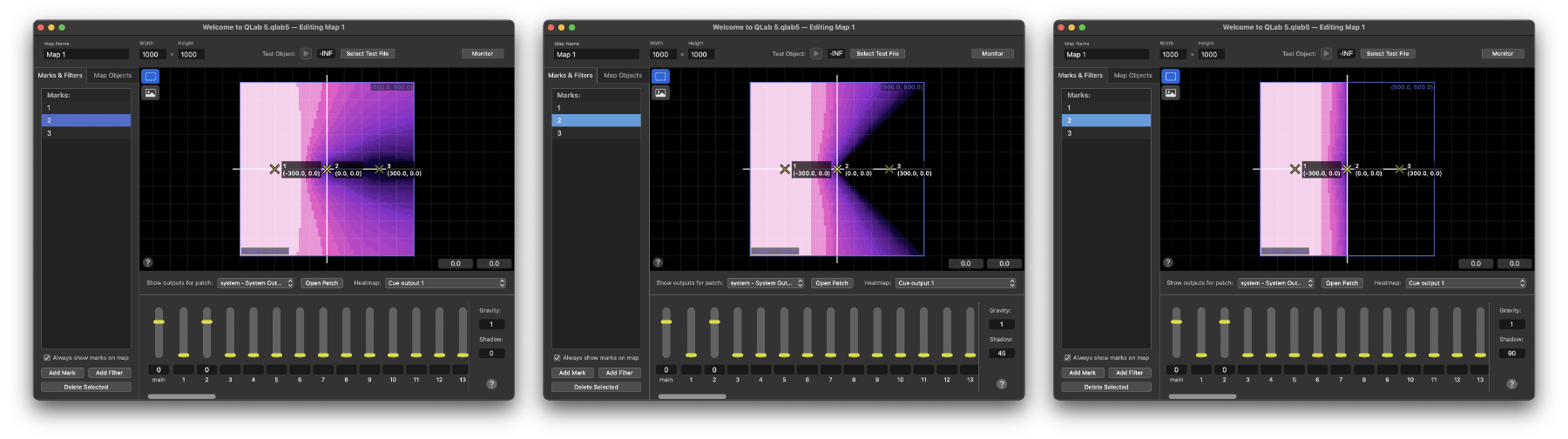Select Marks & Filters tab in the Shadow 90 window

[1080, 76]
